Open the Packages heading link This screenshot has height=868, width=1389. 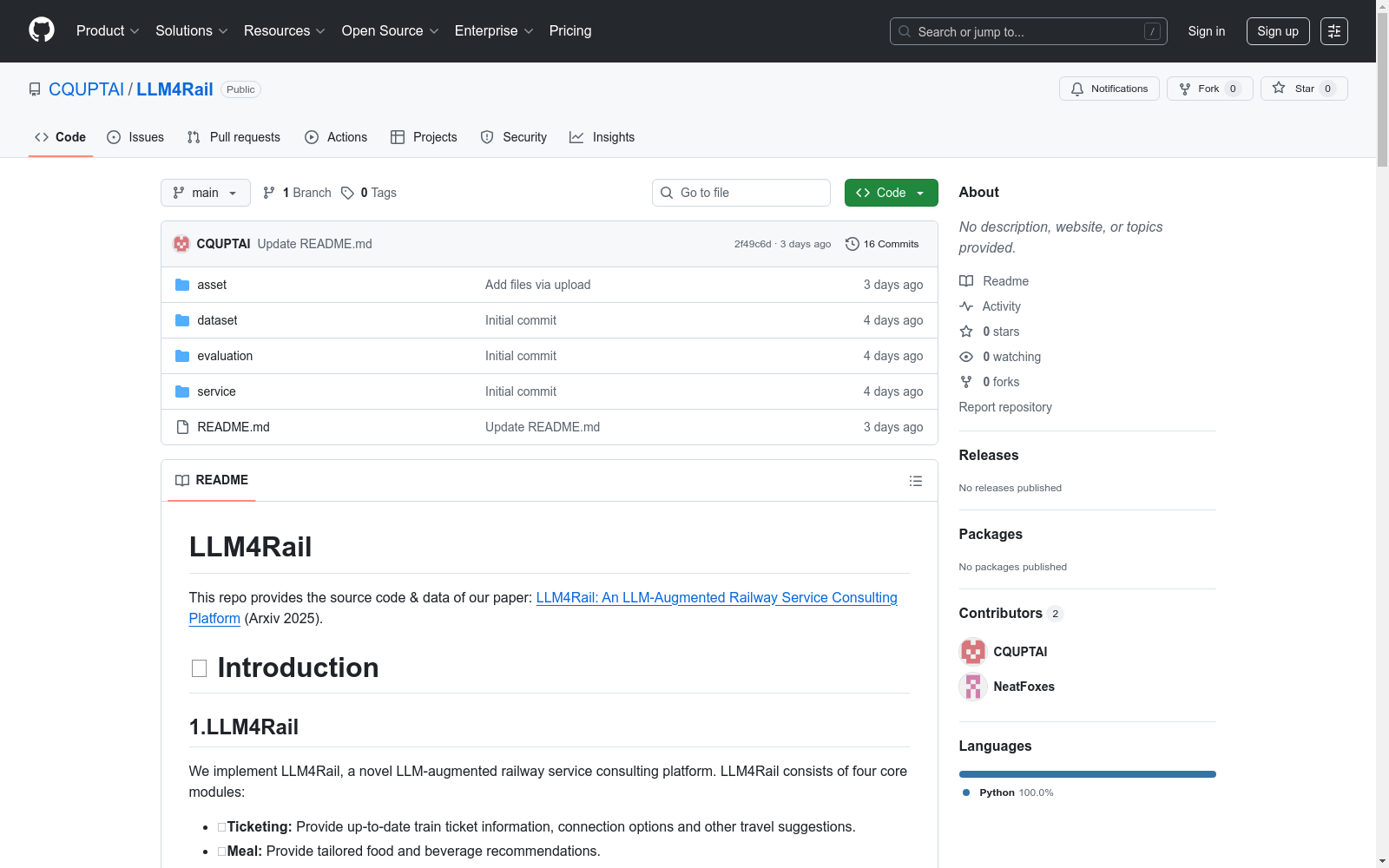pyautogui.click(x=991, y=534)
